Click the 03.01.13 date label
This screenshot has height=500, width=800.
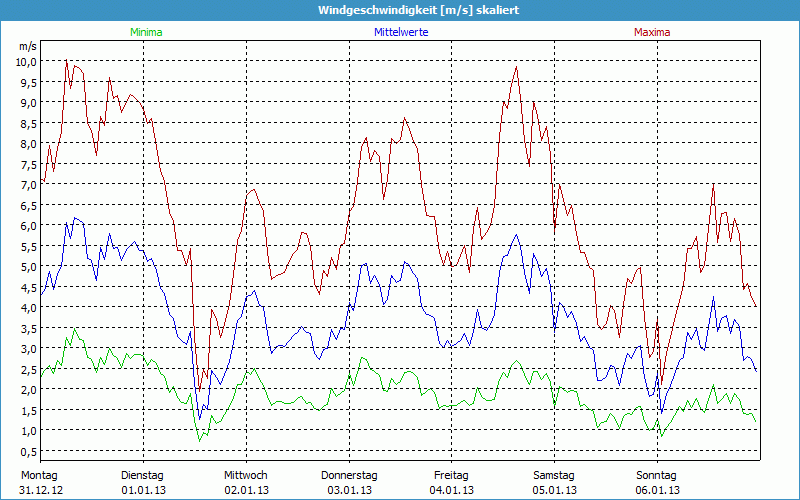[349, 490]
